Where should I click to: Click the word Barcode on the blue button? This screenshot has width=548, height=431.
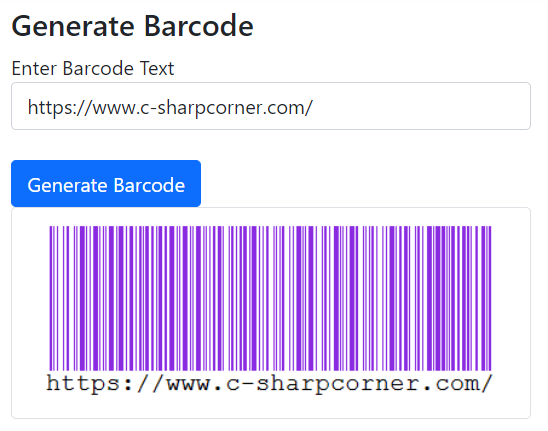coord(149,185)
